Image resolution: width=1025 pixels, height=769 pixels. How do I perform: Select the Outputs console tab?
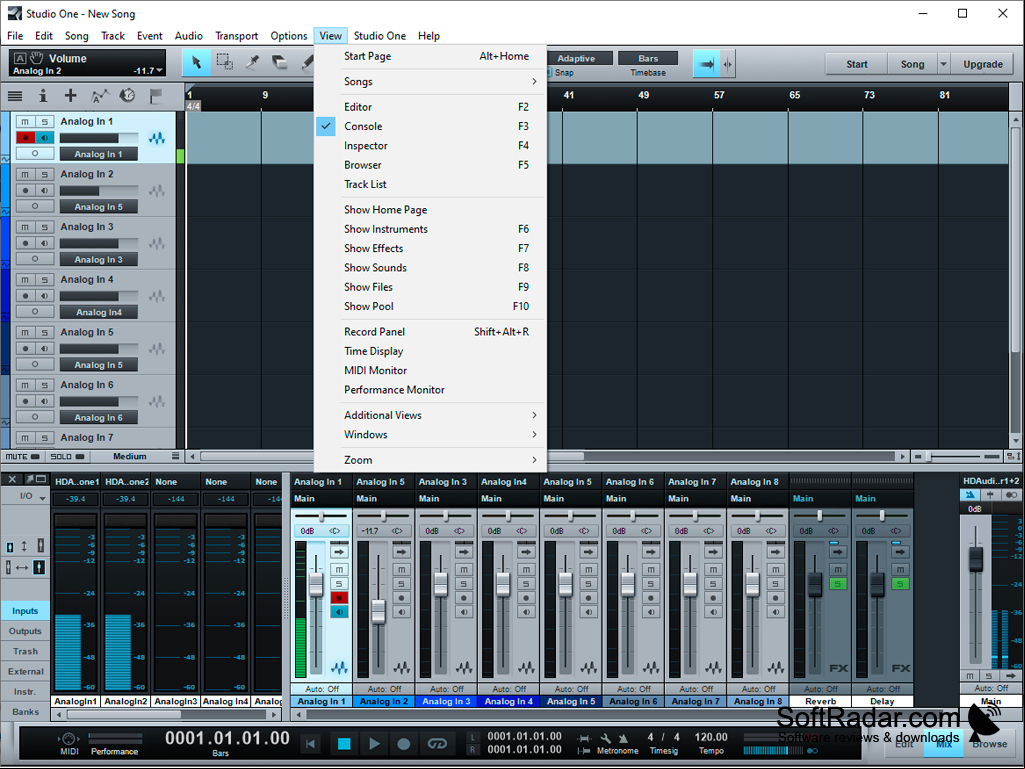point(25,631)
